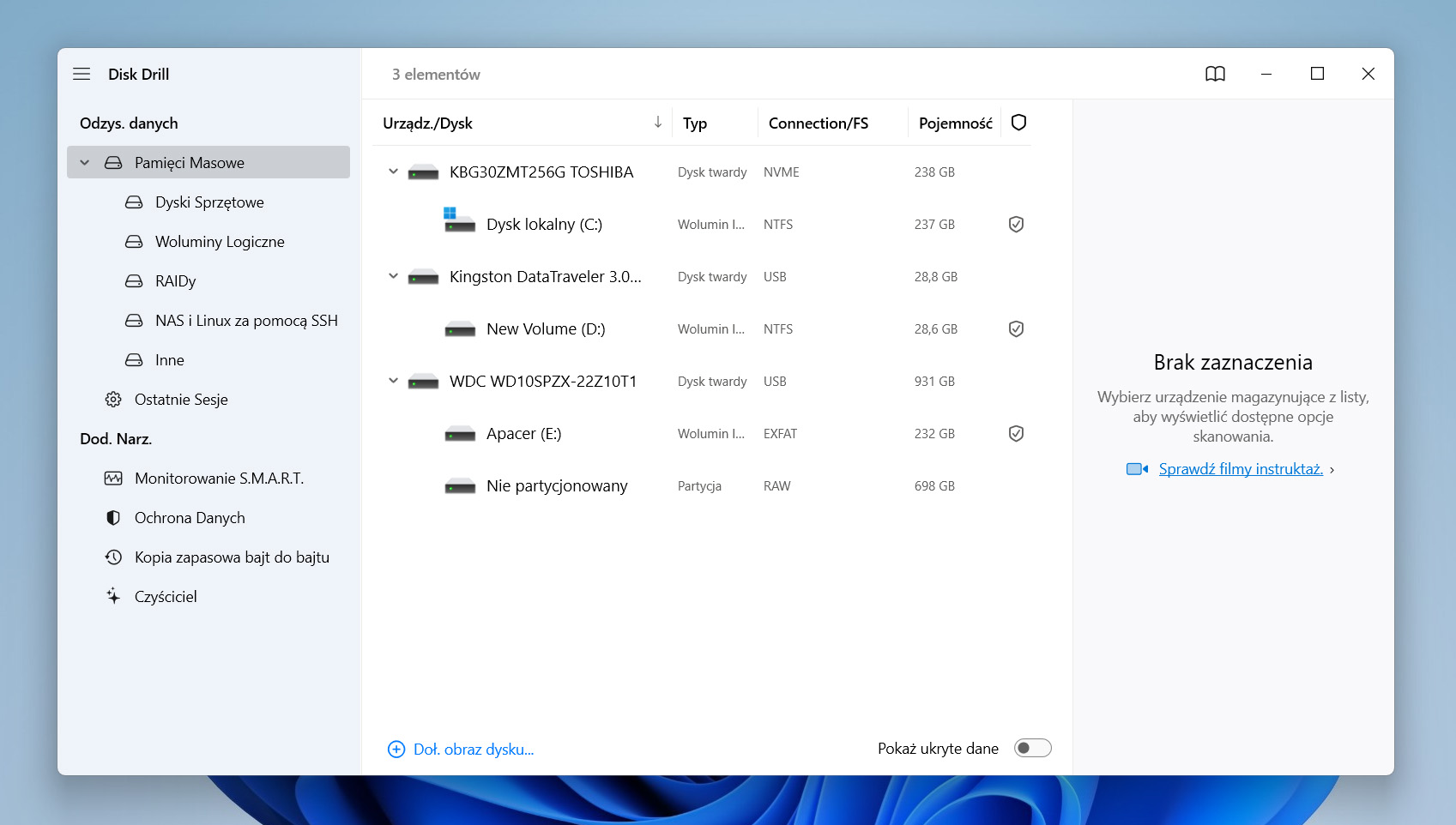Click RAIDy label in sidebar
This screenshot has width=1456, height=825.
tap(175, 281)
